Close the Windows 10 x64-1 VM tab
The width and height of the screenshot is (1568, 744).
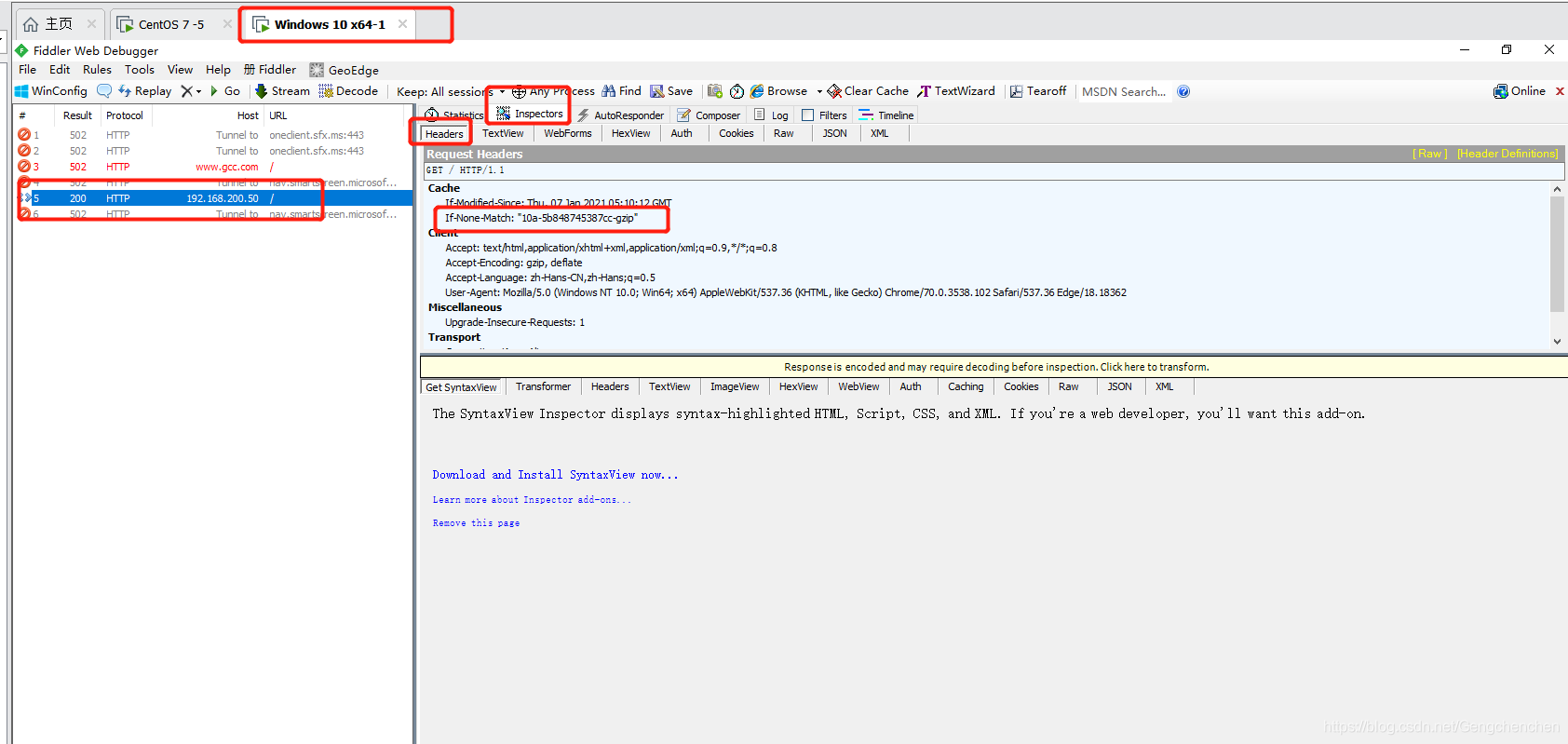coord(402,24)
